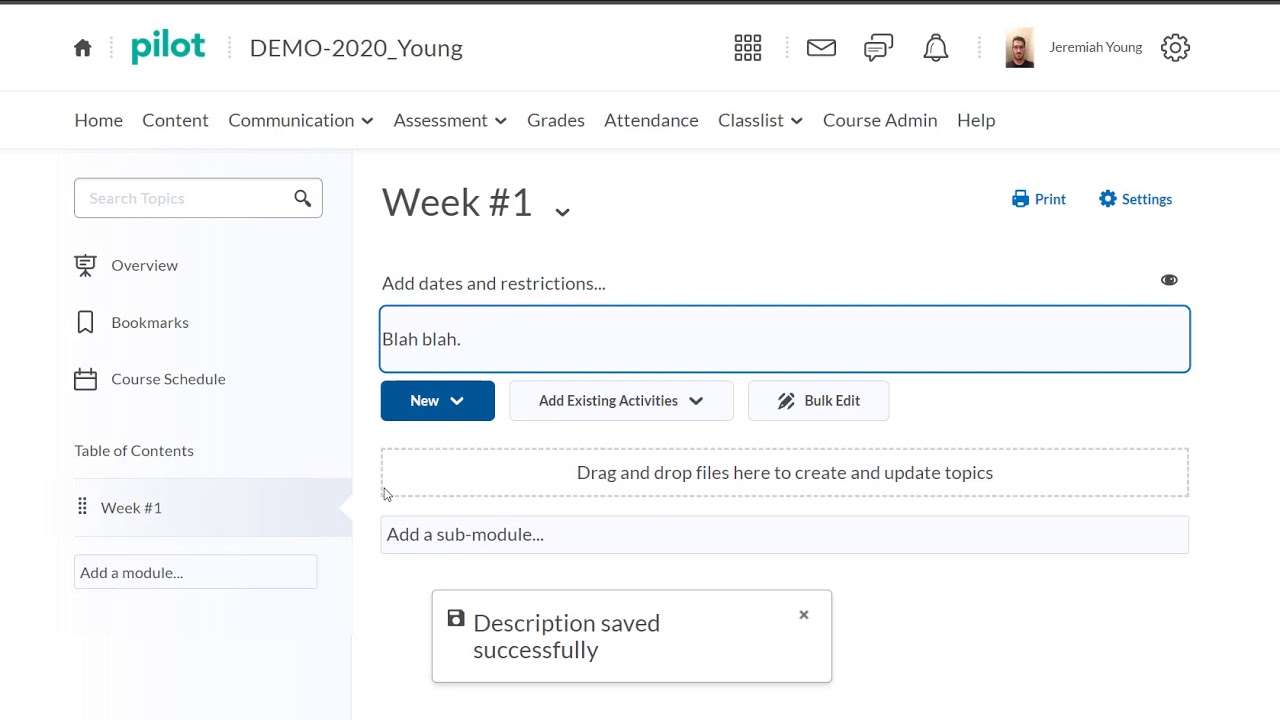Click the Course Schedule calendar icon
1280x720 pixels.
coord(85,379)
